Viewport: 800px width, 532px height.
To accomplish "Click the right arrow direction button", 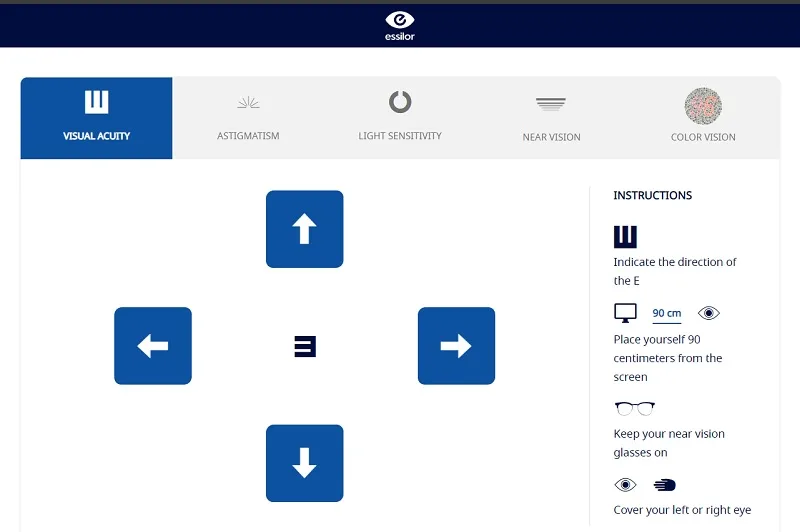I will pos(456,346).
